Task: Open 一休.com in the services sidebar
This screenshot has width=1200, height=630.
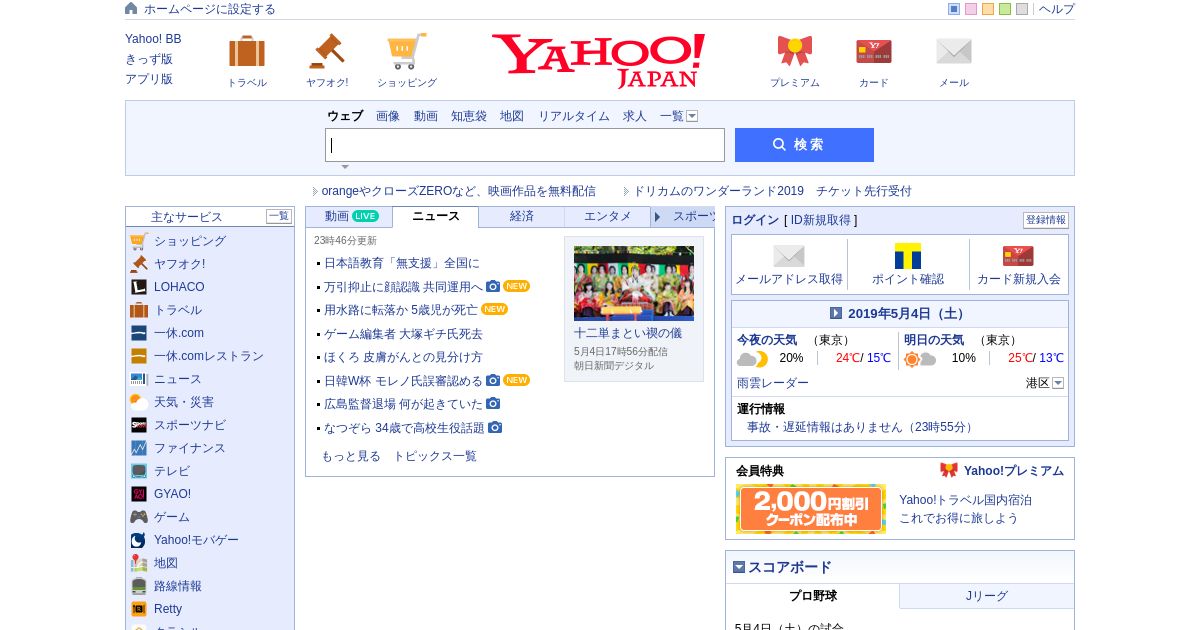Action: pyautogui.click(x=179, y=333)
